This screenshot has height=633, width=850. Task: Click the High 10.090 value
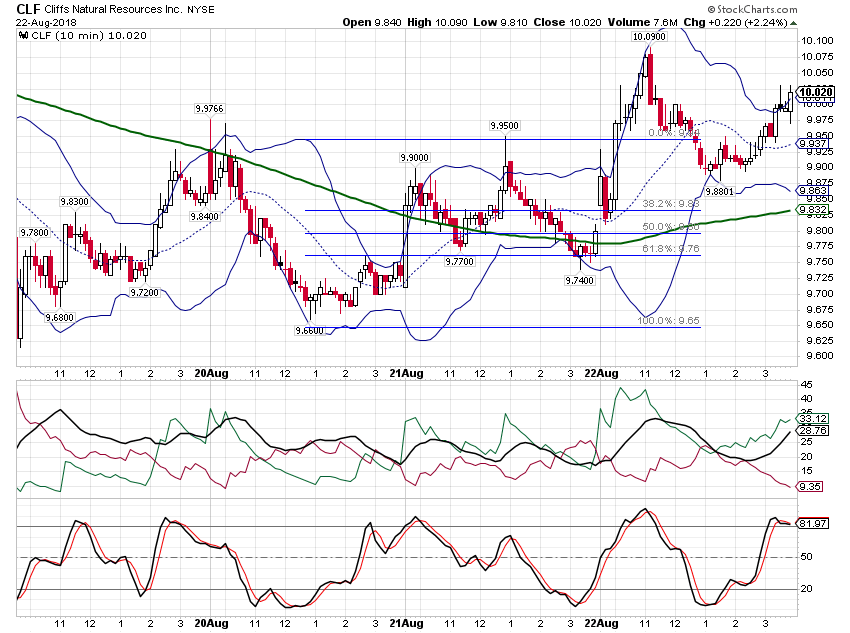(x=437, y=22)
